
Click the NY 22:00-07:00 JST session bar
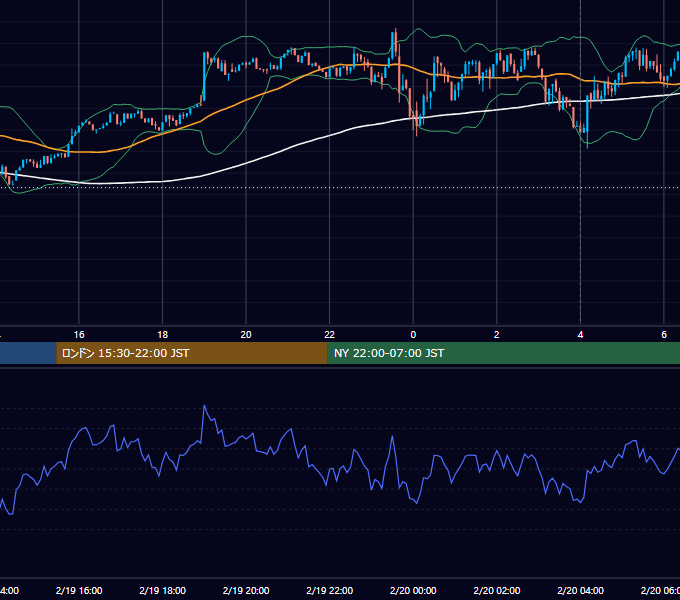pos(503,353)
